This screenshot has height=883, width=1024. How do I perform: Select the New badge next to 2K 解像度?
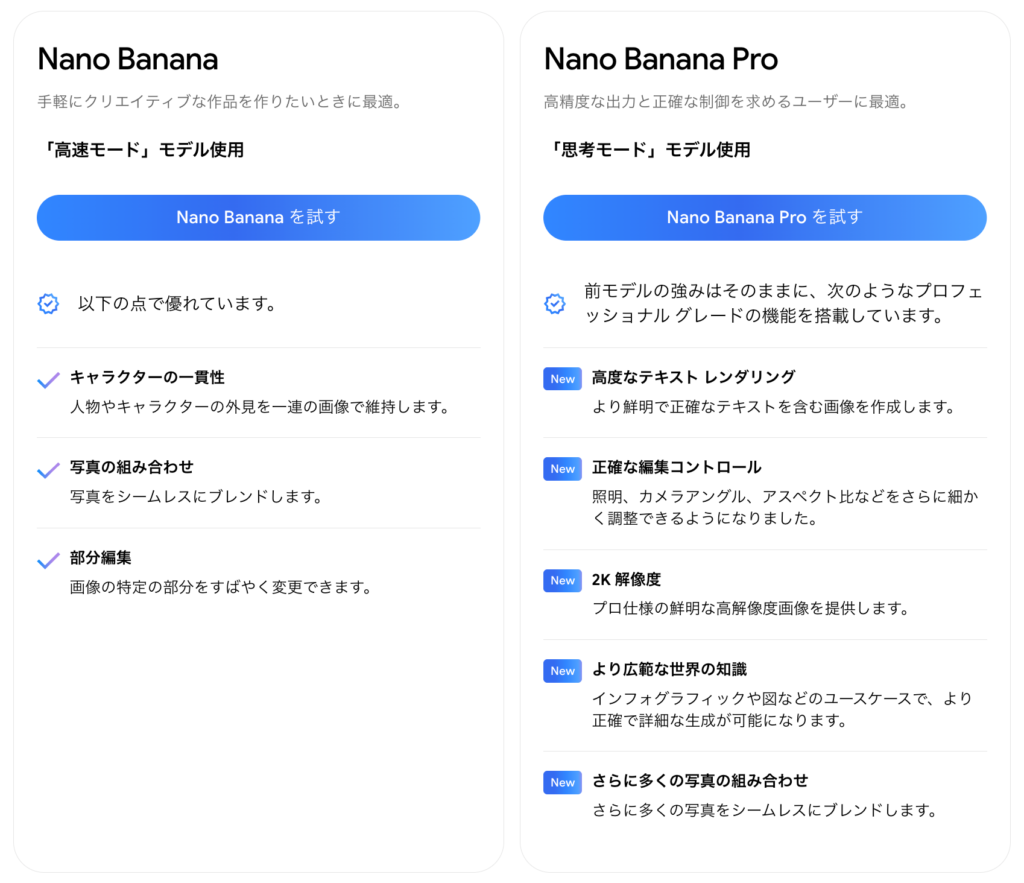point(562,581)
